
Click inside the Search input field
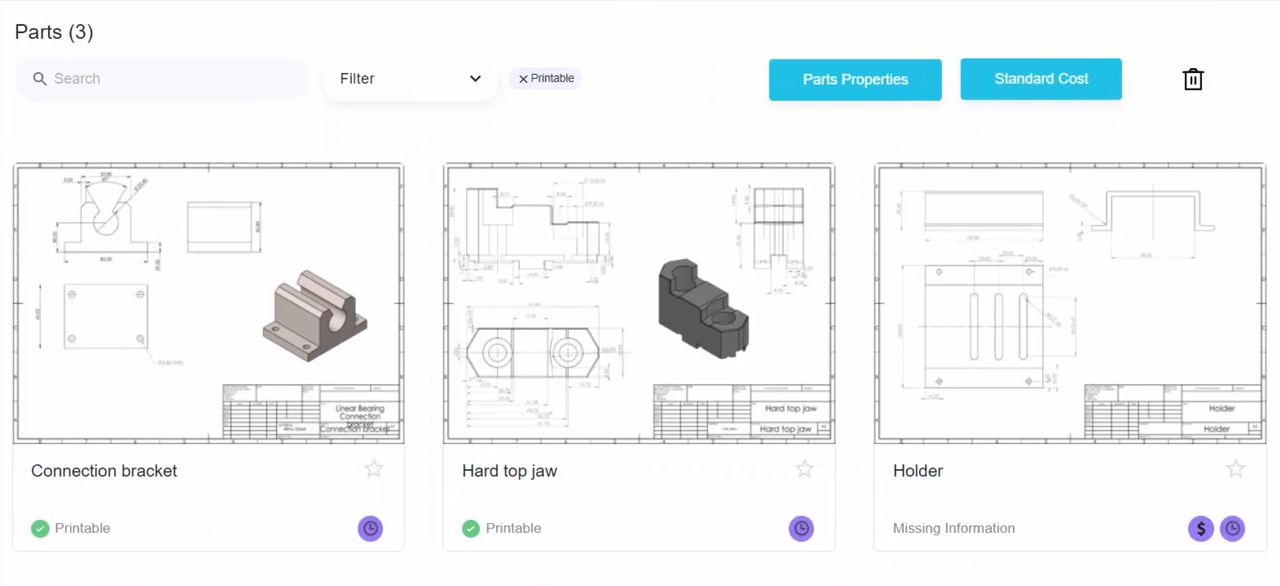(160, 78)
